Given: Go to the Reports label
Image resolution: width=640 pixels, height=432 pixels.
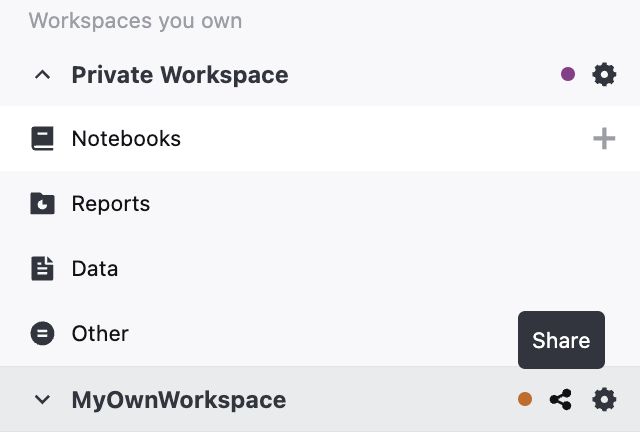Looking at the screenshot, I should coord(111,204).
